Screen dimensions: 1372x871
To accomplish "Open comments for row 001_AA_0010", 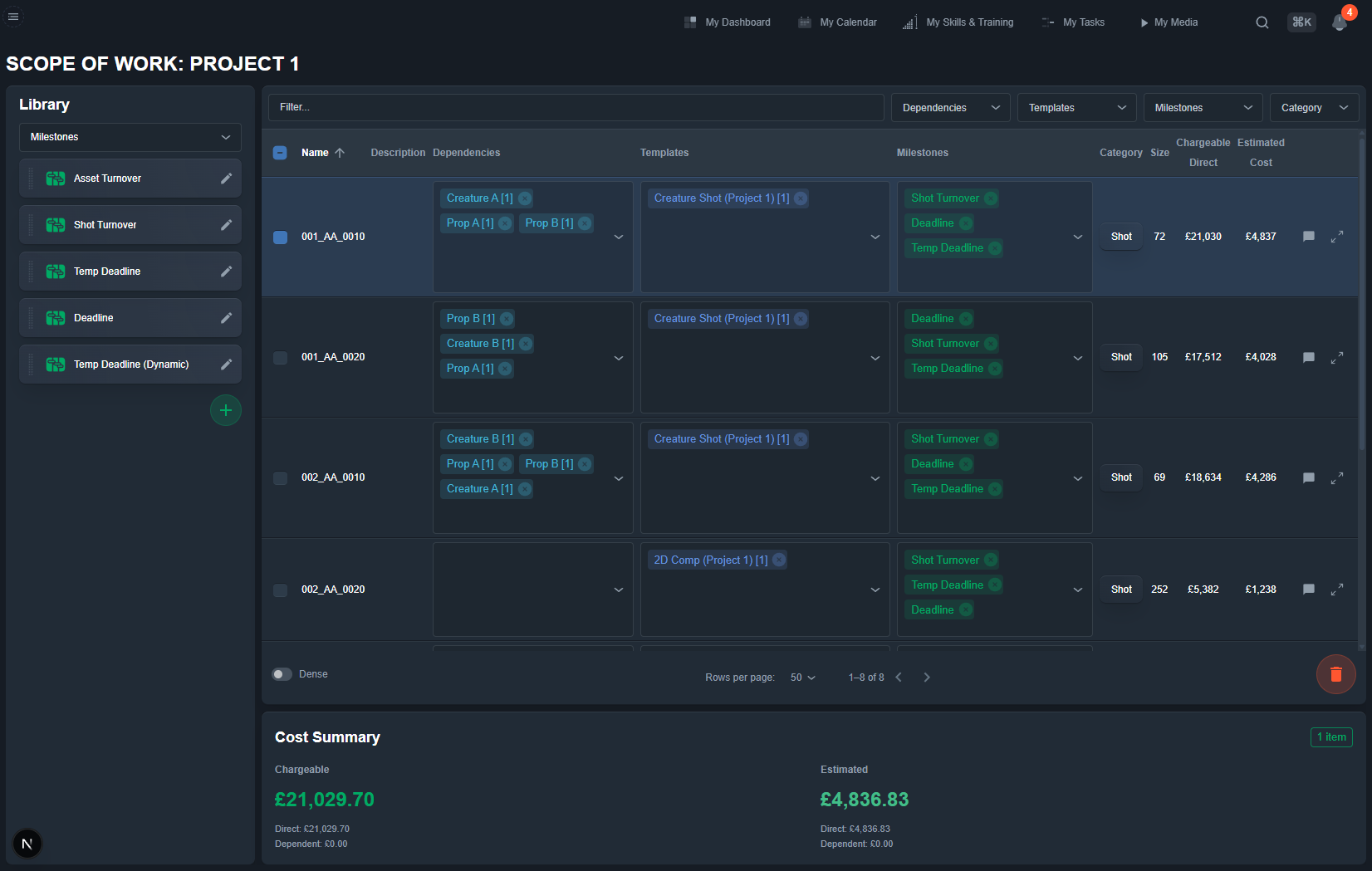I will click(x=1309, y=237).
